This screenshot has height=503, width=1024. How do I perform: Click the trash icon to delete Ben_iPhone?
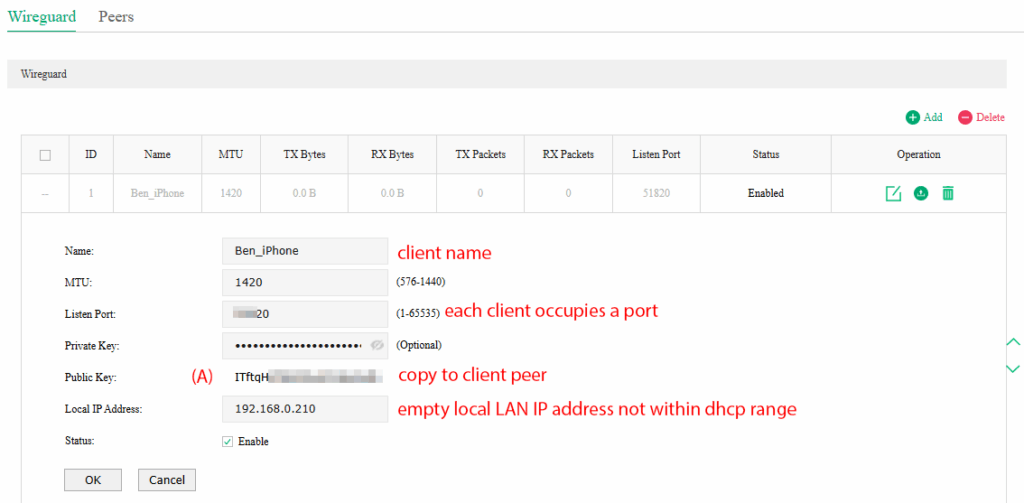947,193
